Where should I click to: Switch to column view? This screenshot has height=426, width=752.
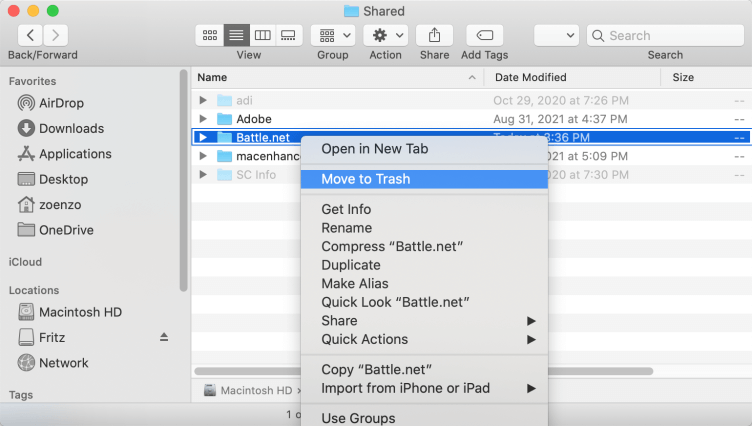262,35
